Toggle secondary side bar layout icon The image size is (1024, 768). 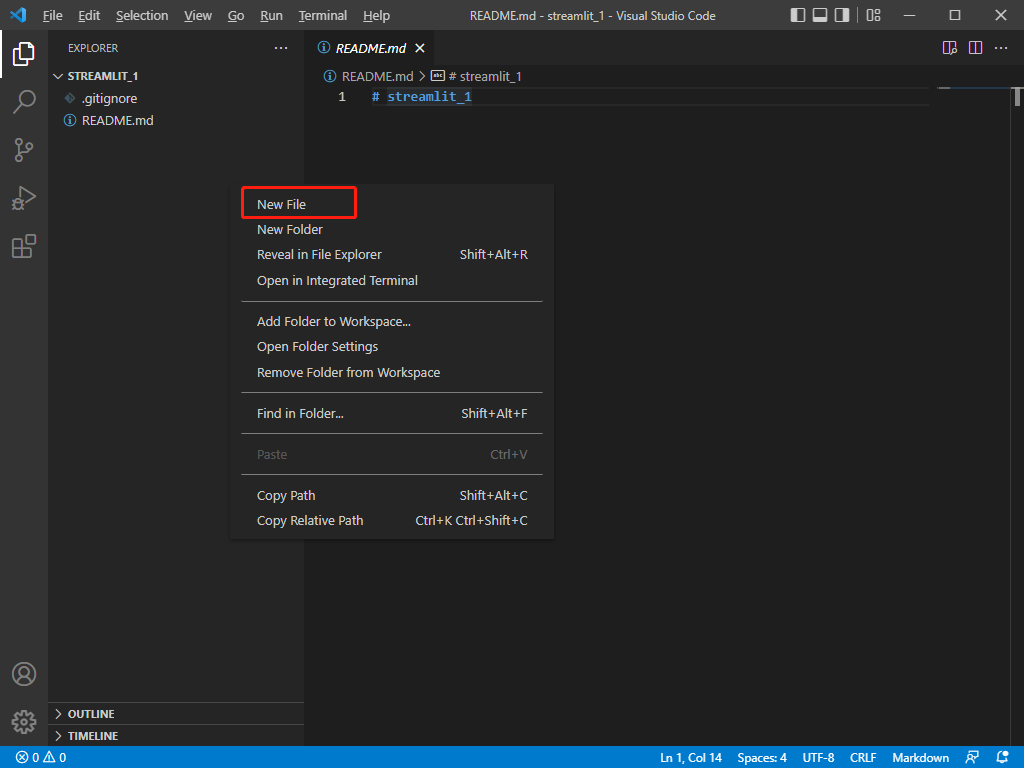(x=842, y=15)
